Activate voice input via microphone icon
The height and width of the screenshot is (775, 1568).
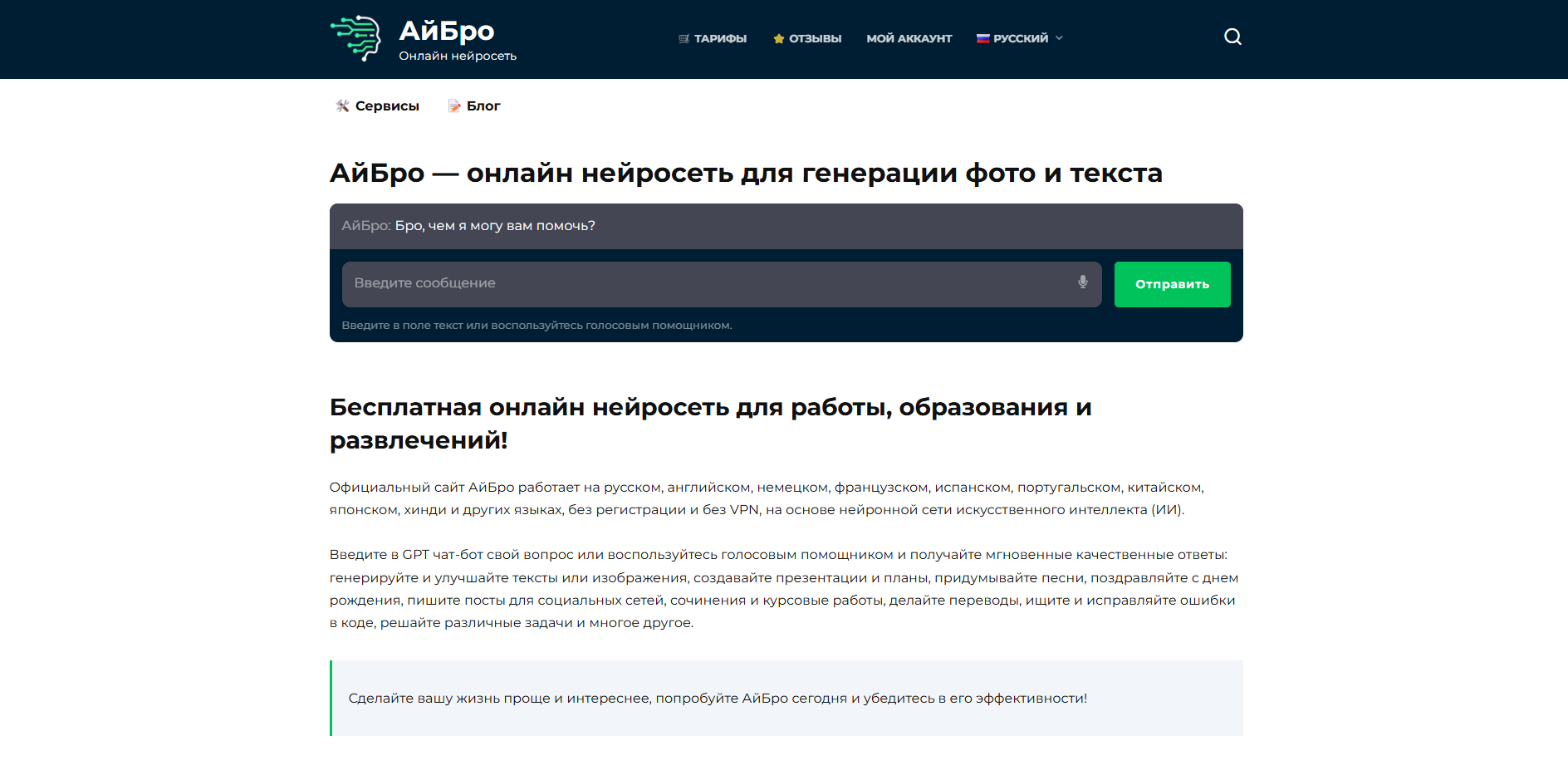click(x=1082, y=282)
